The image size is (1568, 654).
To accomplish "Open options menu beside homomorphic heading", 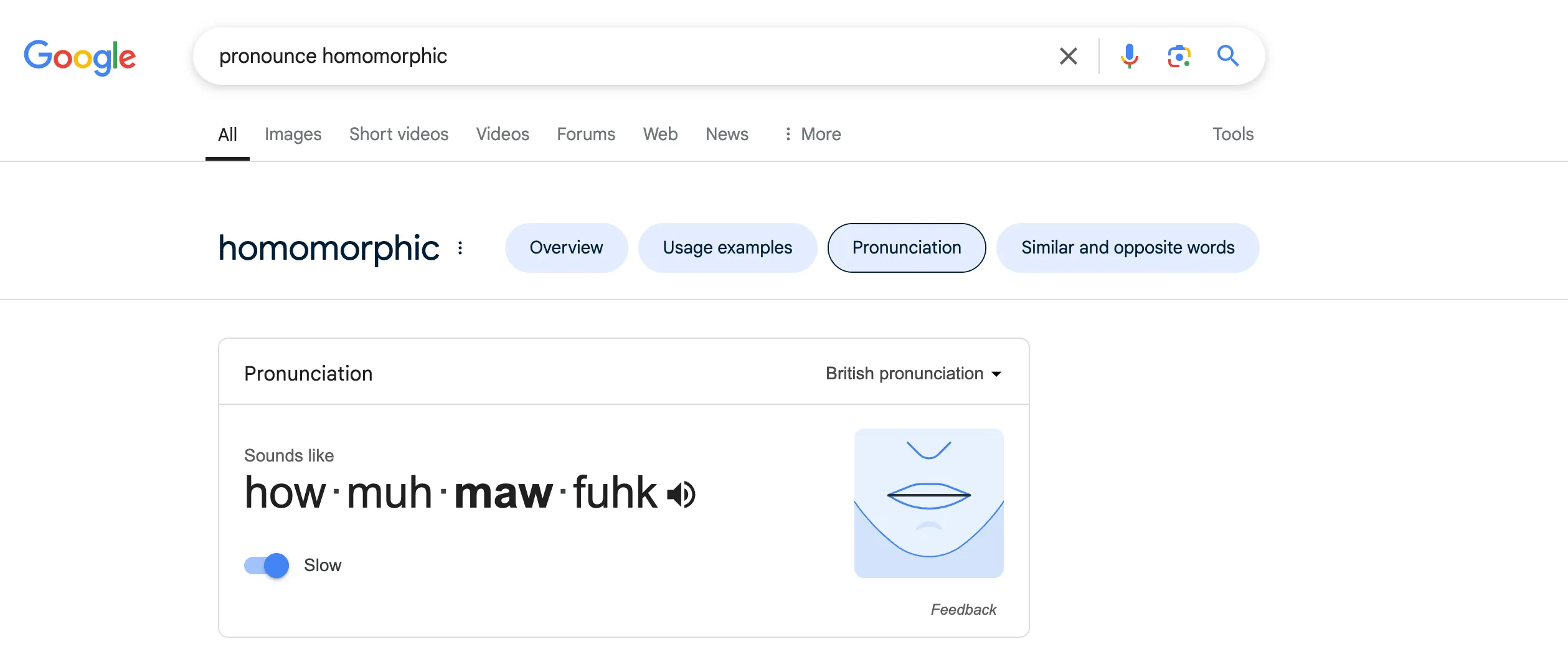I will click(460, 248).
